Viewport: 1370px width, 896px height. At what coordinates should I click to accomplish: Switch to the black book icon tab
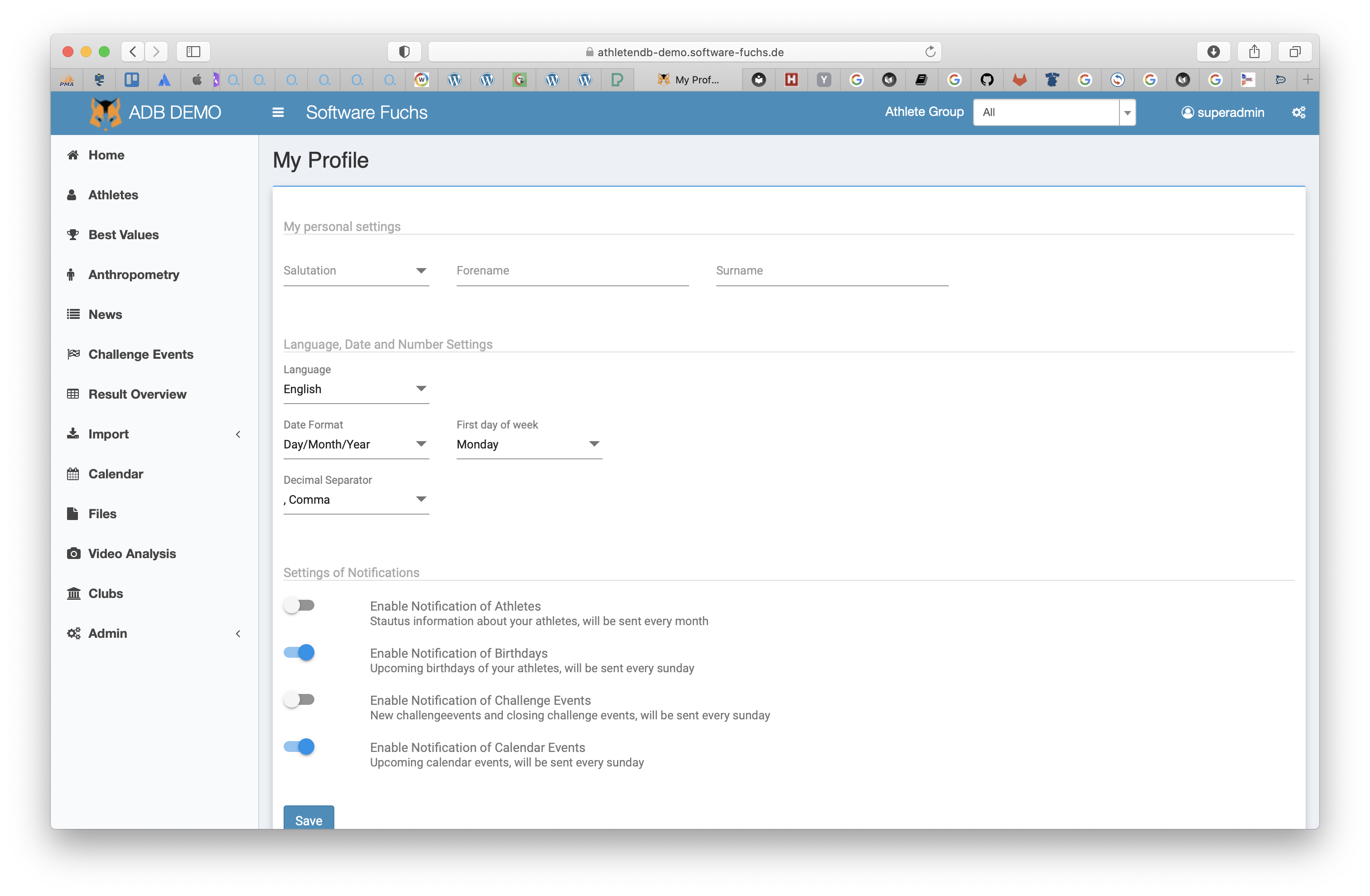tap(921, 80)
